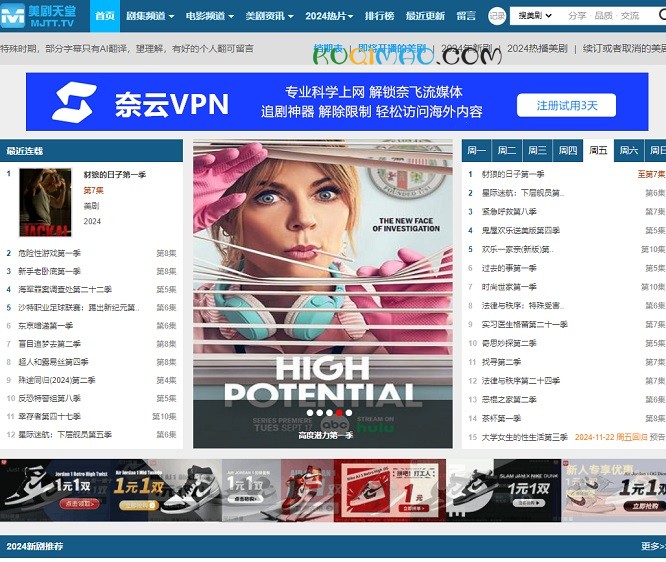Open the 2024年新剧 link
666x562 pixels.
coord(466,48)
